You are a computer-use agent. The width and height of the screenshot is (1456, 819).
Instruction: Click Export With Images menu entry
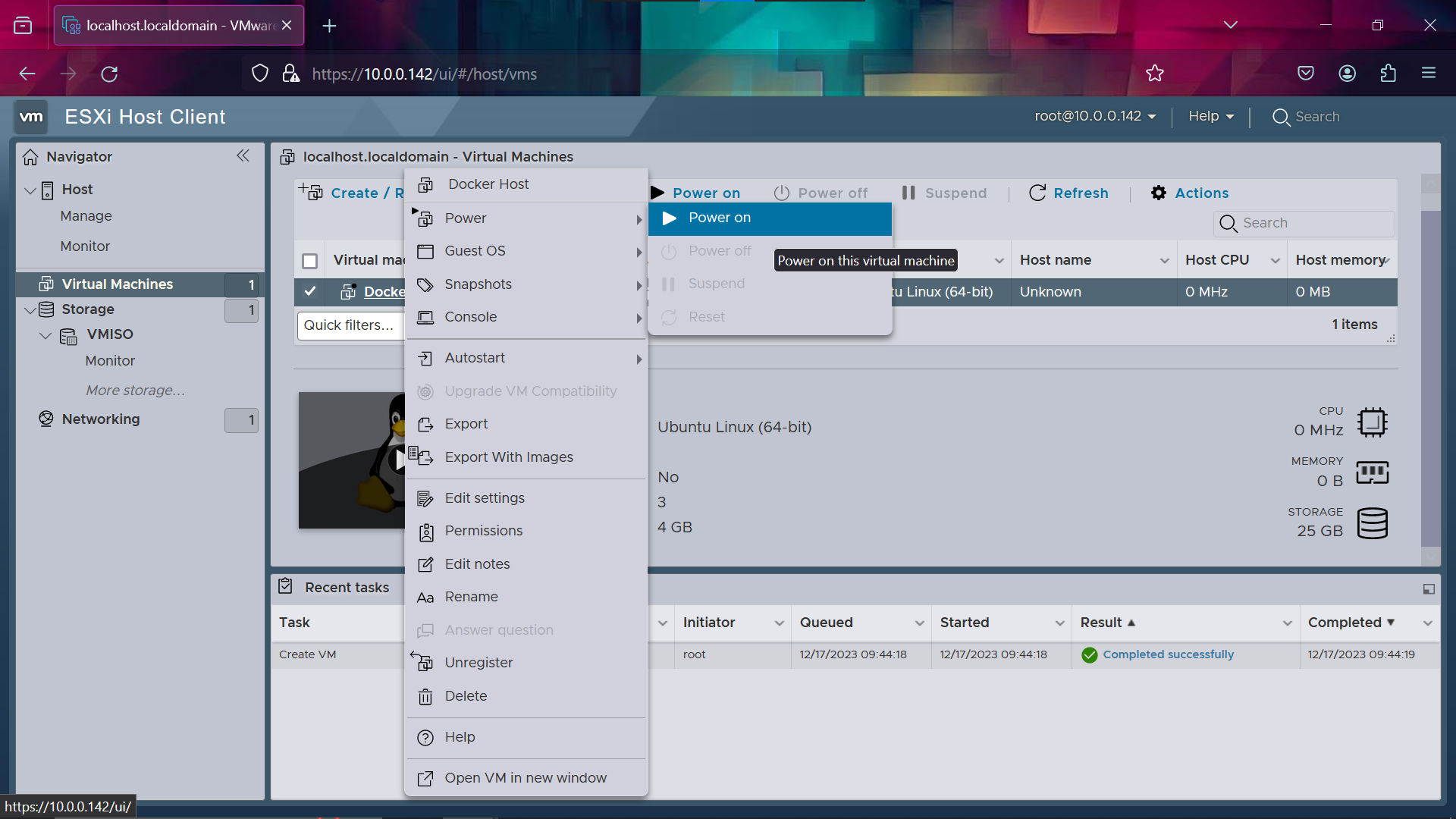point(526,457)
